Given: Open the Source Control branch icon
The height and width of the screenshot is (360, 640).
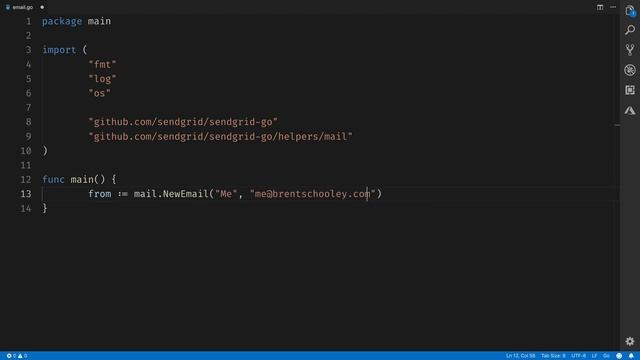Looking at the screenshot, I should 630,50.
